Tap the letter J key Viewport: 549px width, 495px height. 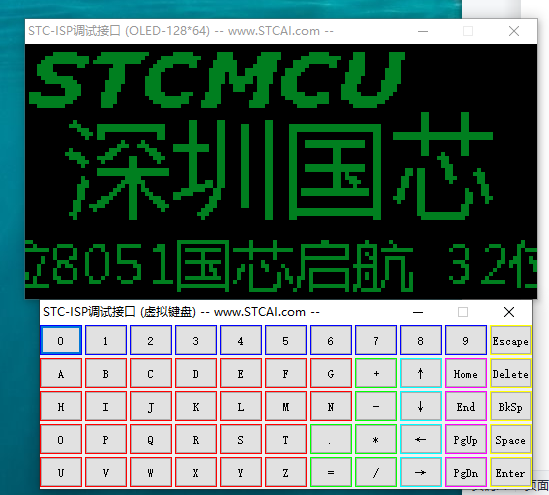(151, 406)
